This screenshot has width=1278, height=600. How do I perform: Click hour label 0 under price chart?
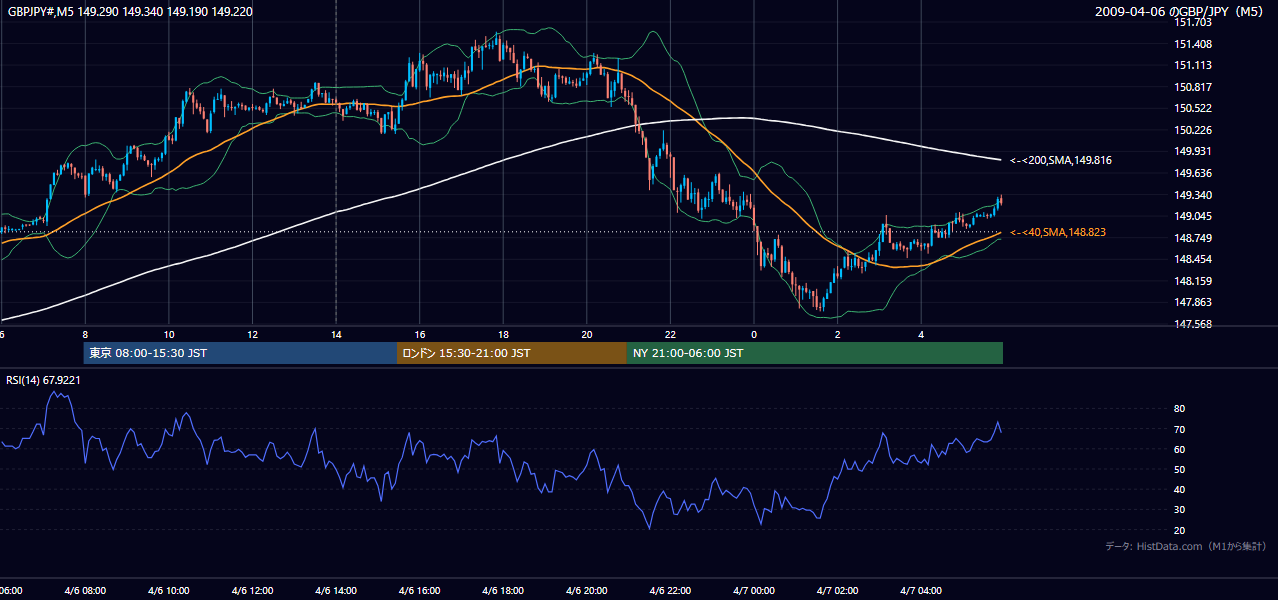[x=754, y=334]
